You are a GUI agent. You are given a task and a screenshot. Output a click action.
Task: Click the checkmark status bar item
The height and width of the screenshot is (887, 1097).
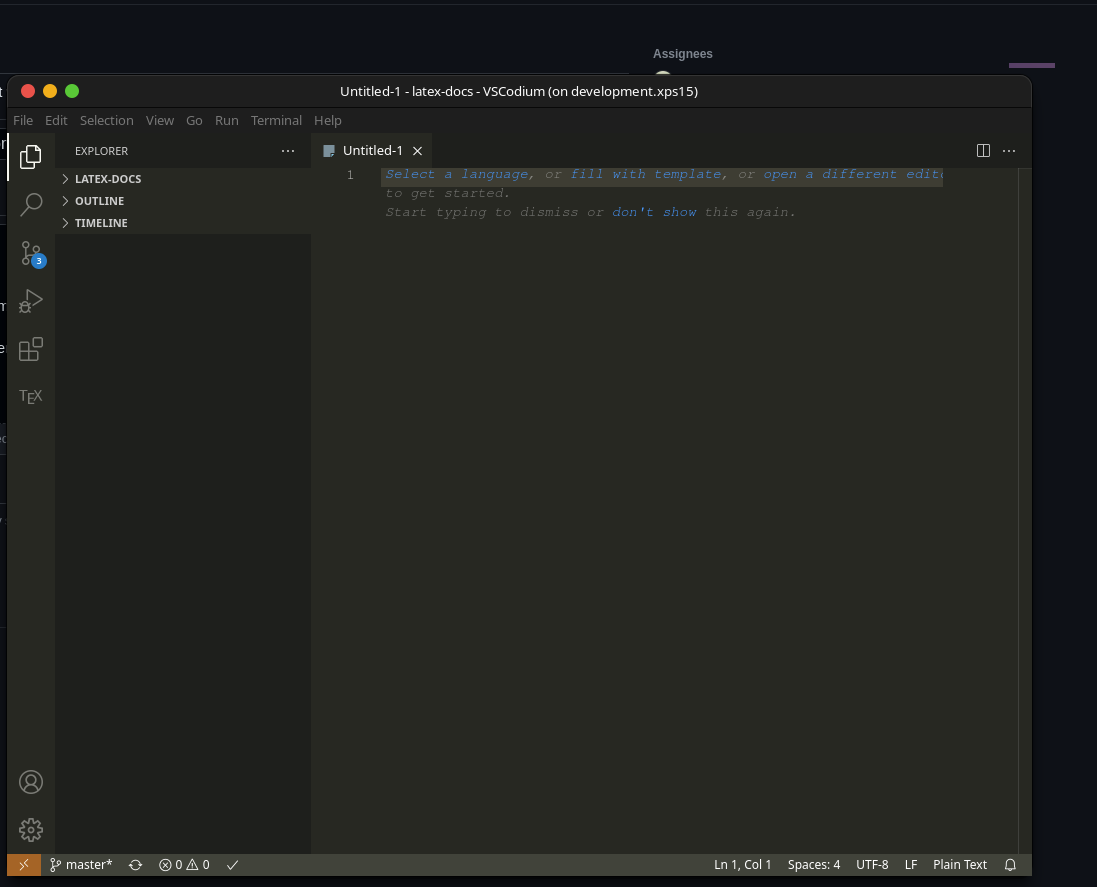233,865
